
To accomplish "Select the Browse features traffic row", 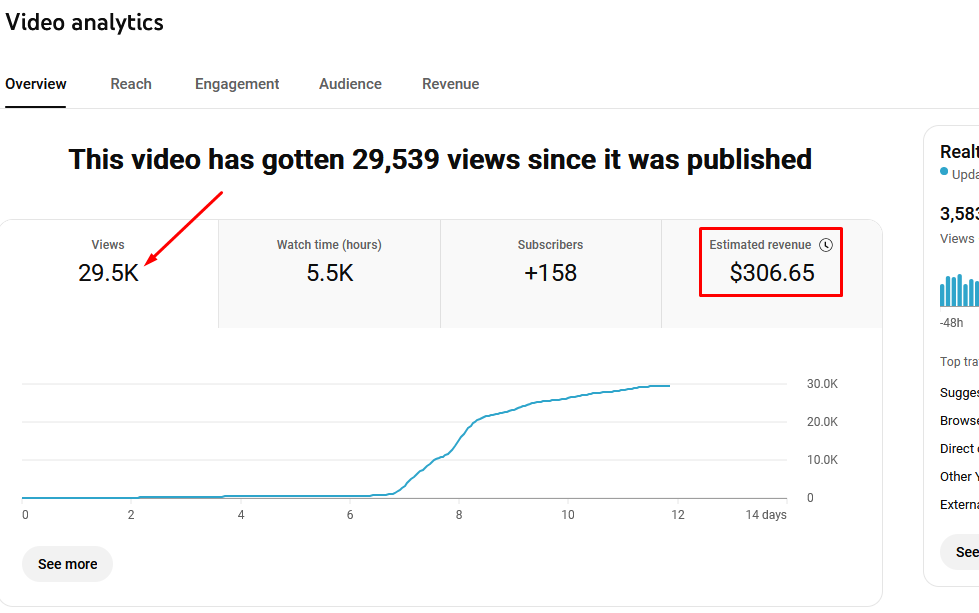I will click(x=959, y=421).
